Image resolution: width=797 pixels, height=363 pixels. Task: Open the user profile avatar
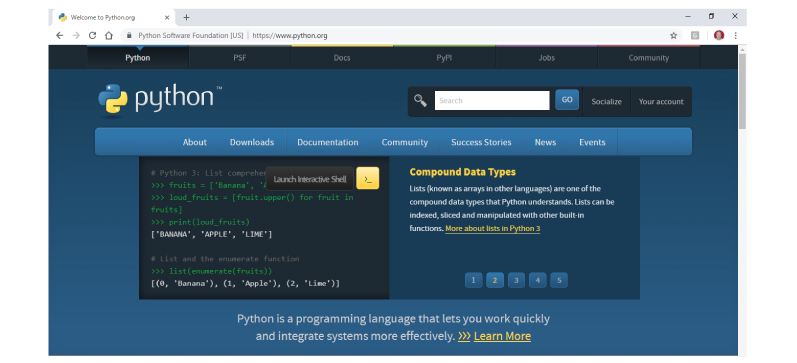click(719, 36)
